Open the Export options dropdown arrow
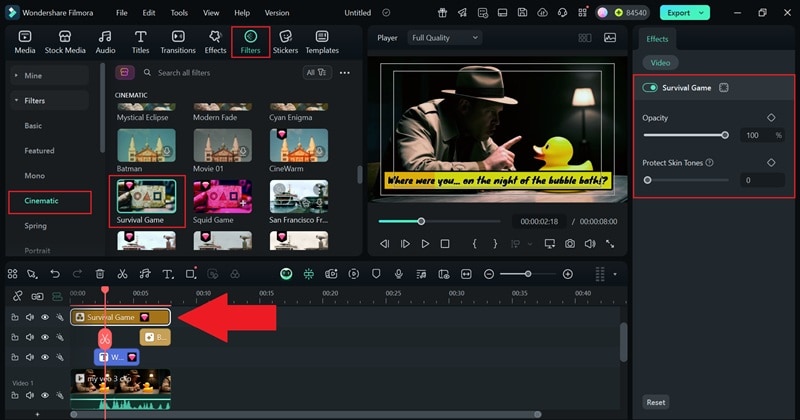The image size is (800, 420). 702,13
